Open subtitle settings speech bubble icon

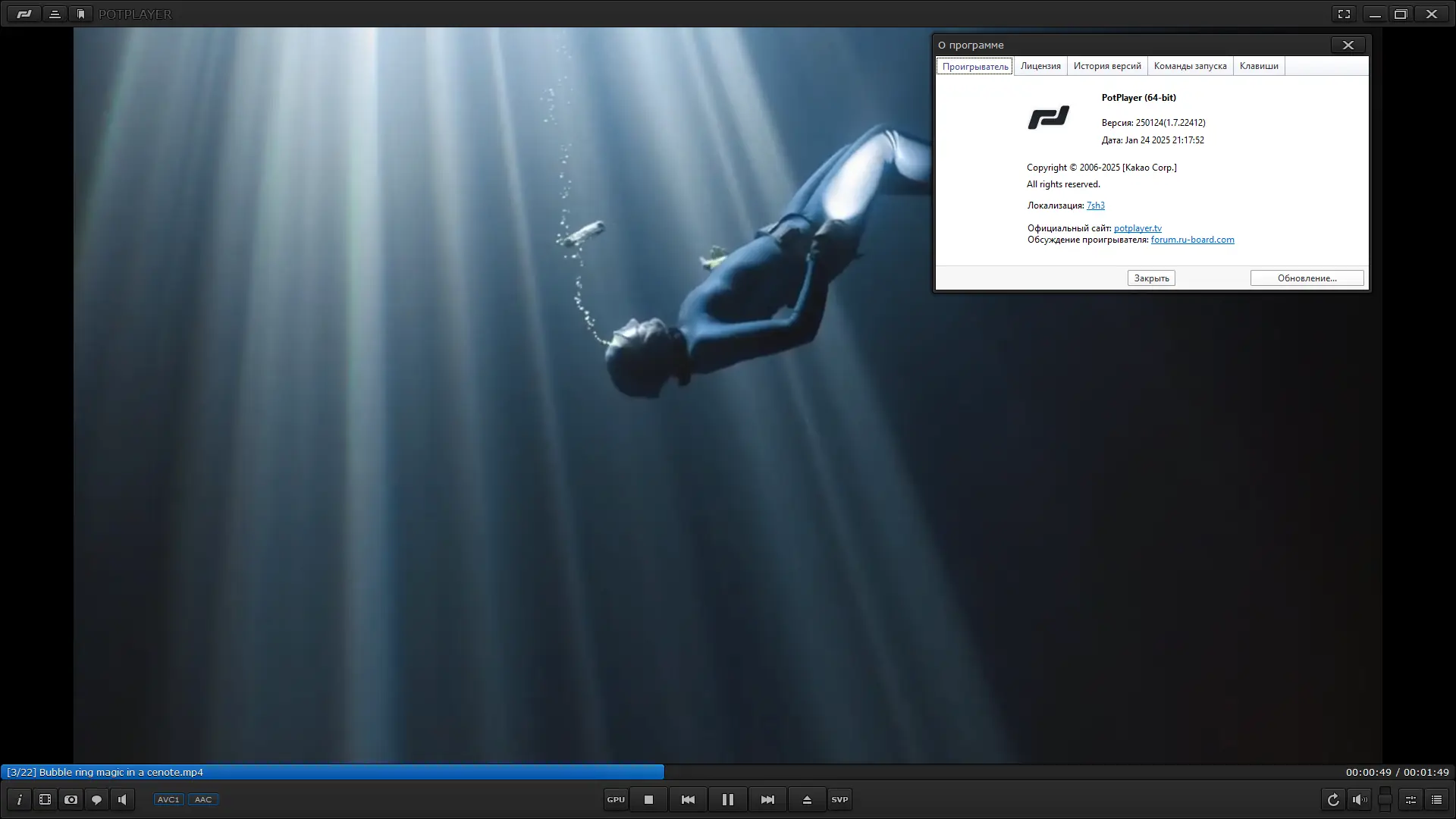pos(96,799)
